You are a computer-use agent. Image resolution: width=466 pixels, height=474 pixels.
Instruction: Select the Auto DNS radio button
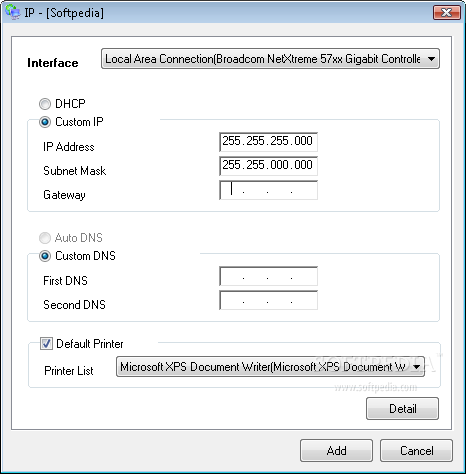tap(45, 238)
